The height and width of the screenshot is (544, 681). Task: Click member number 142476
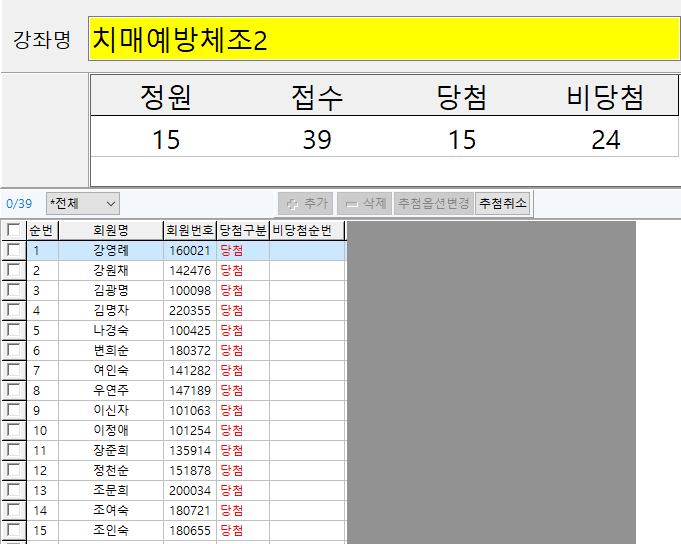coord(190,271)
